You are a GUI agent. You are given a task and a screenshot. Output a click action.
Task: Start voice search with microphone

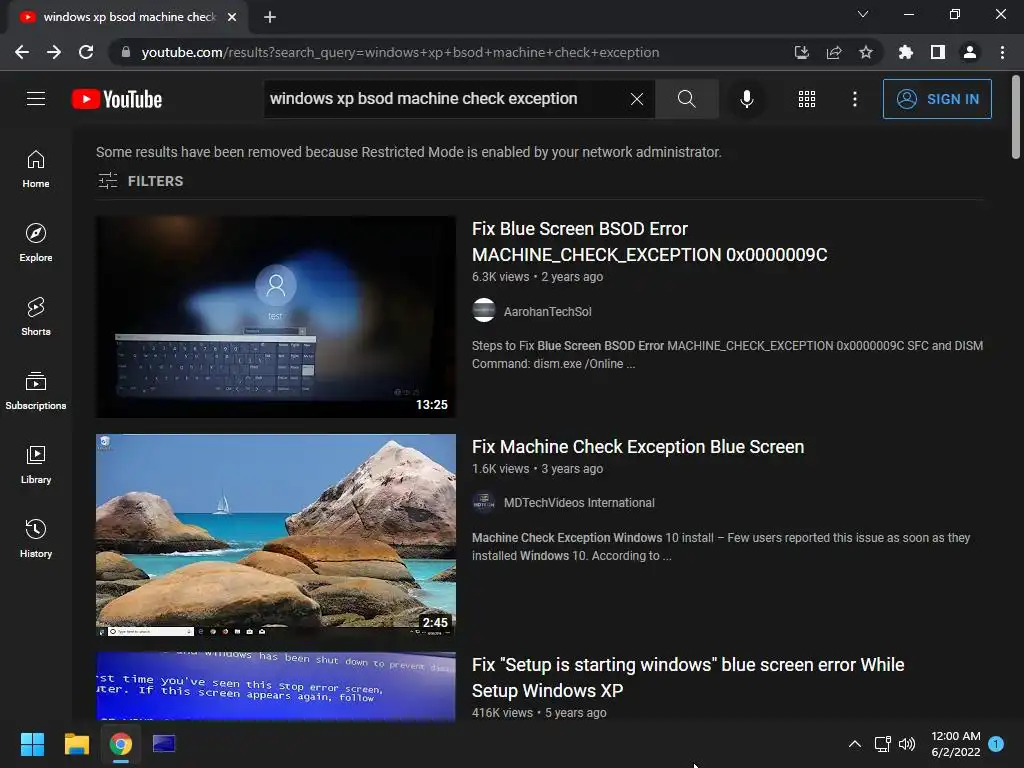pos(746,99)
